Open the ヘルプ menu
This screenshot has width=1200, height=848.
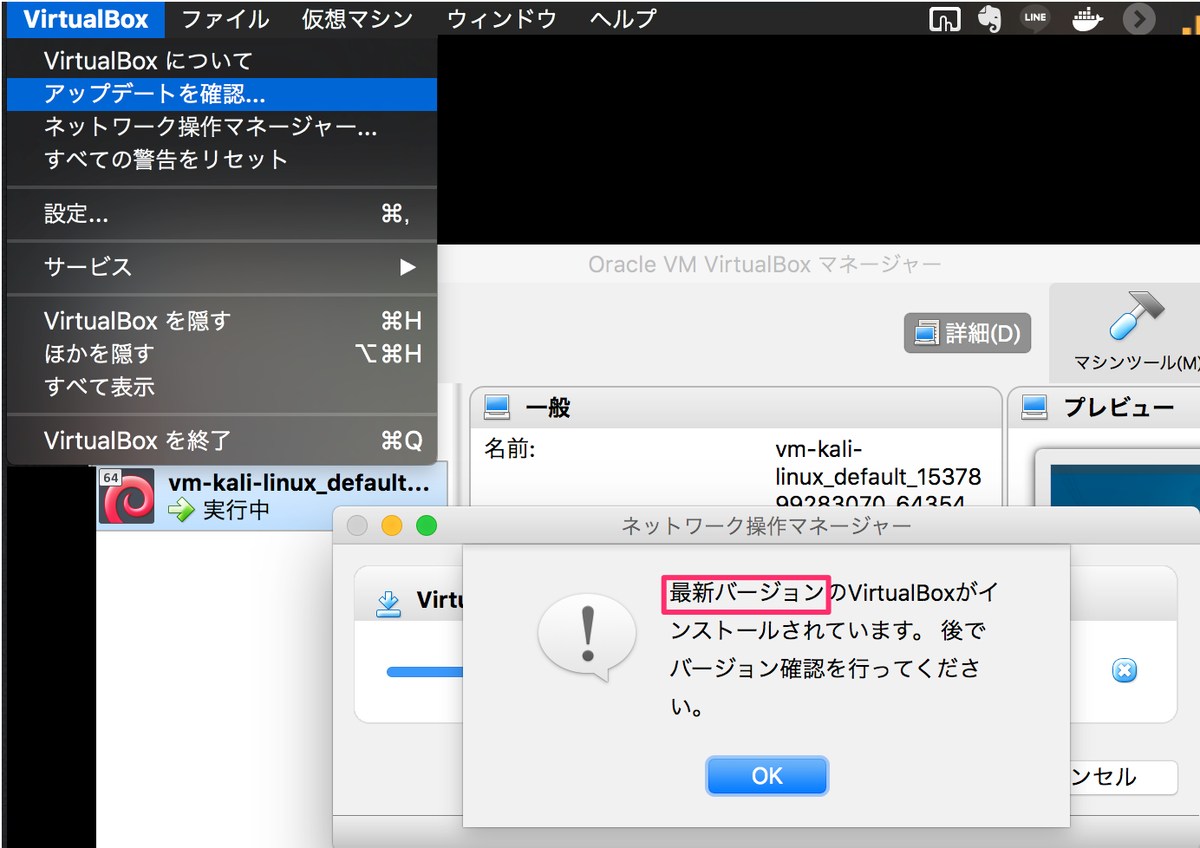click(623, 18)
